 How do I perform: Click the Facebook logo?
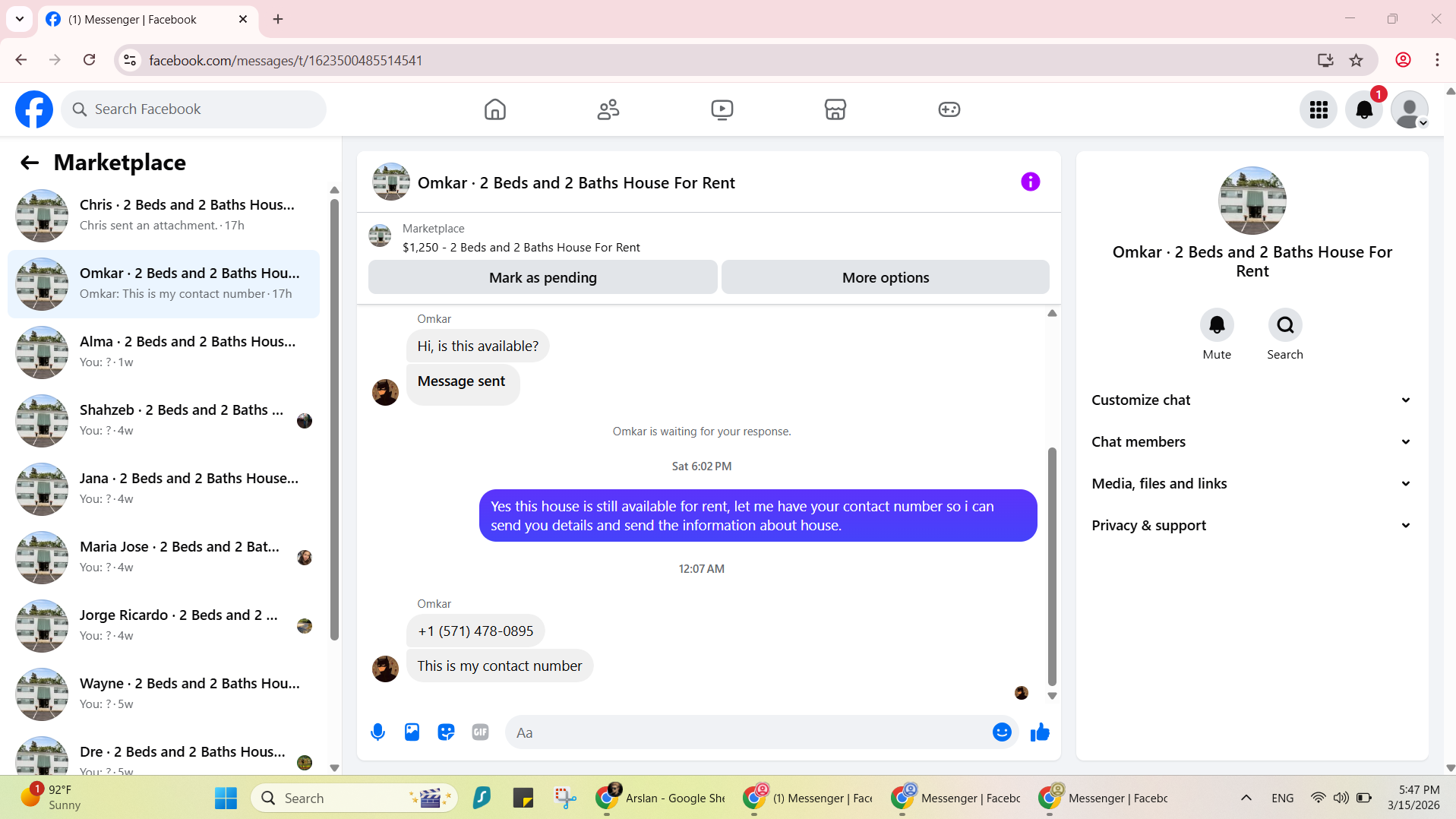coord(34,109)
